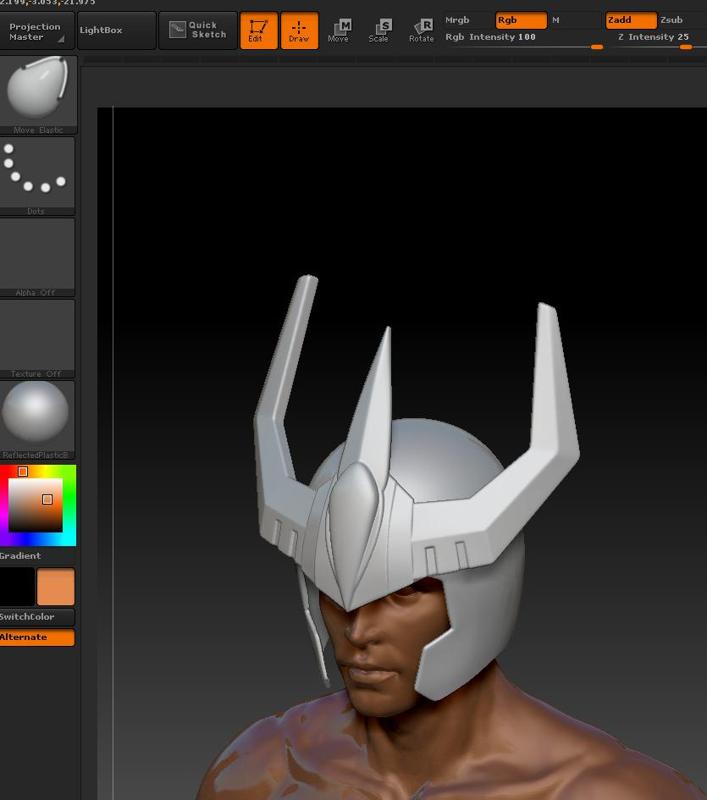The image size is (707, 800).
Task: Open the Alpha Off selector
Action: coord(37,257)
